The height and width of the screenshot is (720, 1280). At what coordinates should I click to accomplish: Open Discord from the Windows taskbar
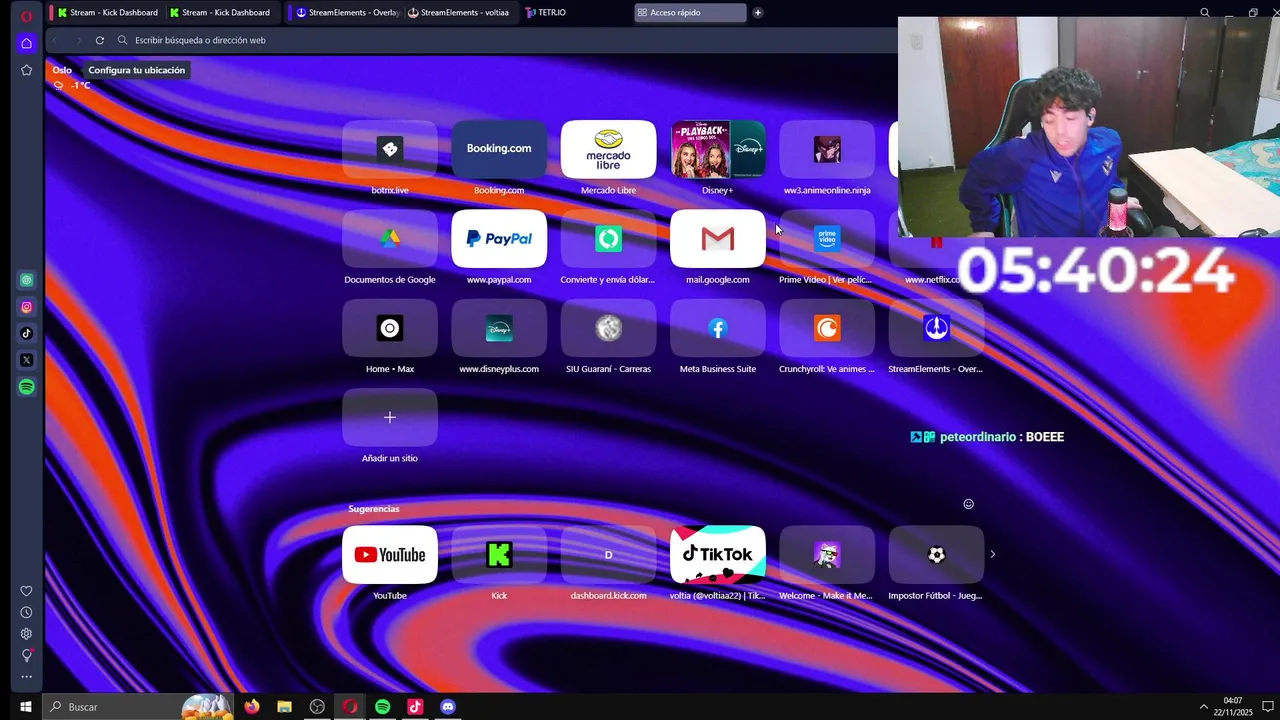(448, 707)
